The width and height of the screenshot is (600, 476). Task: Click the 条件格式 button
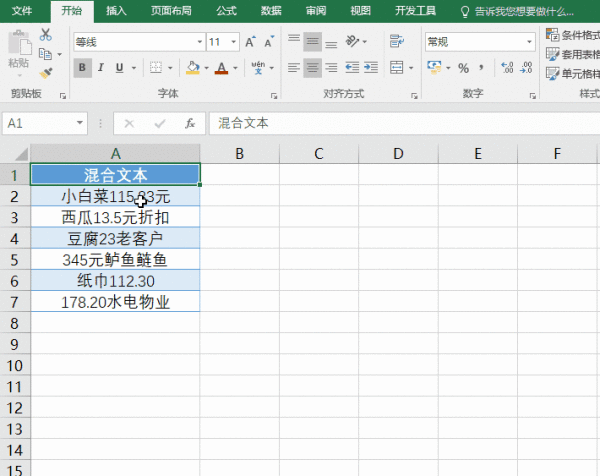click(573, 35)
